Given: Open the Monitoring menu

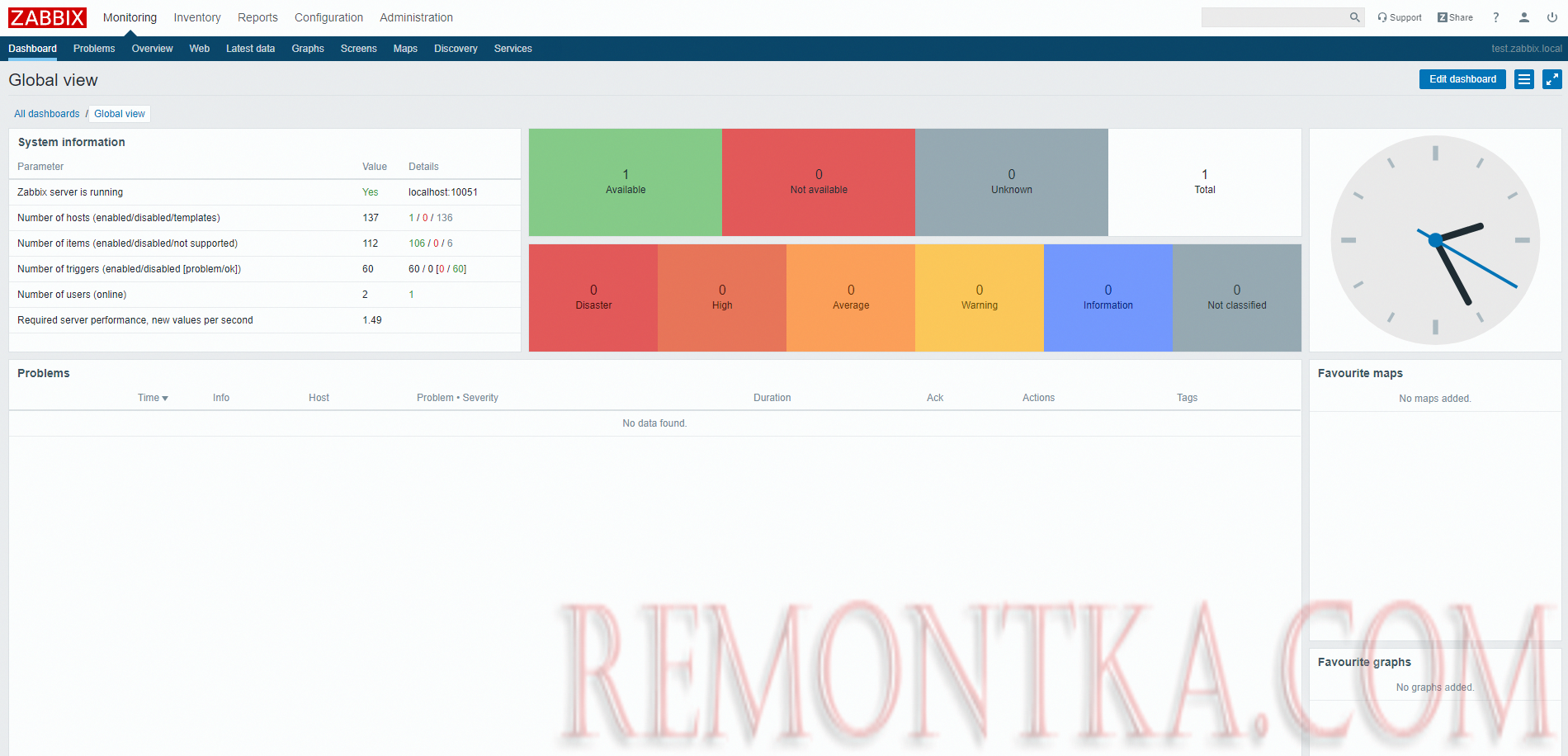Looking at the screenshot, I should [130, 17].
